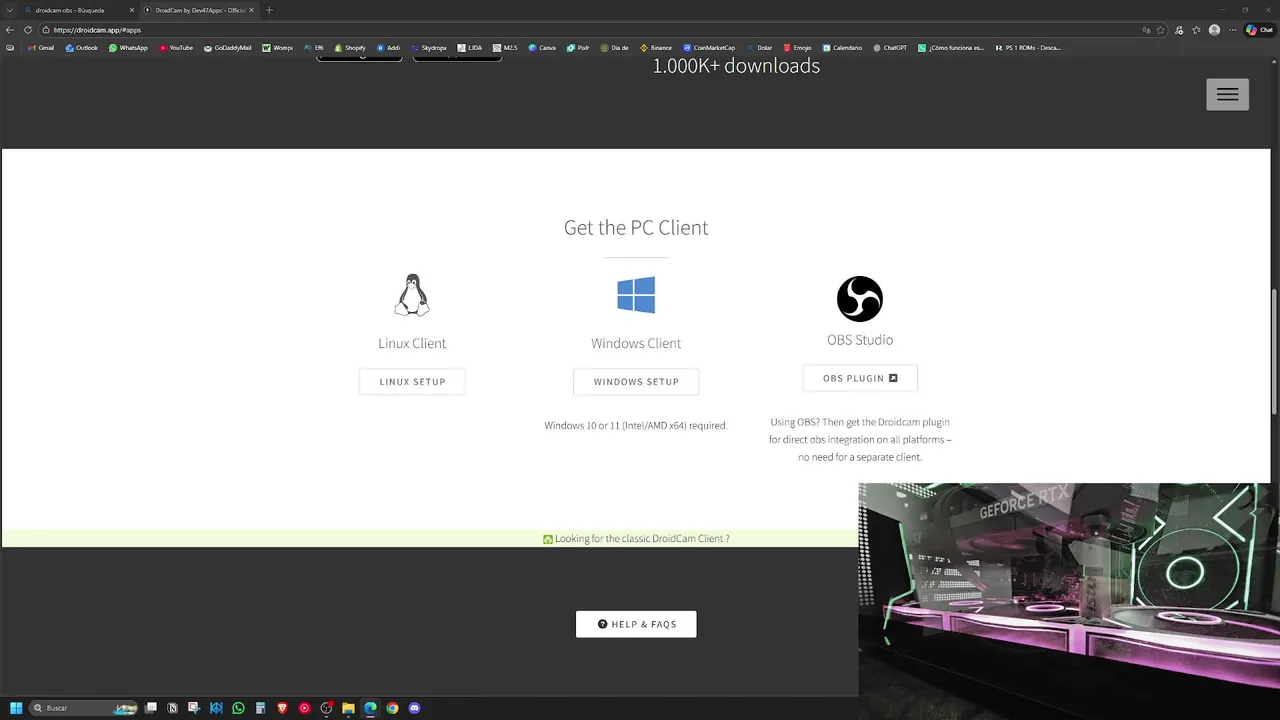Add this page to favorites

[1161, 30]
